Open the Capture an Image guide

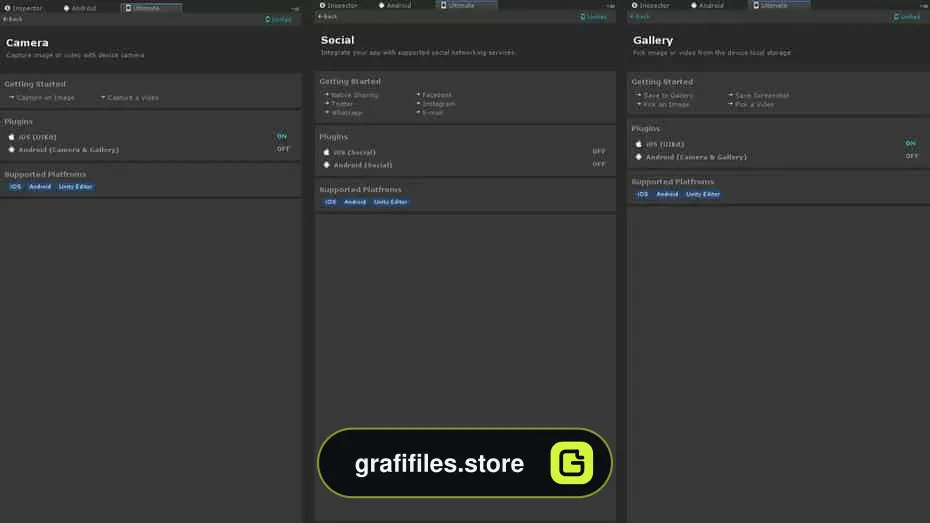click(x=42, y=98)
